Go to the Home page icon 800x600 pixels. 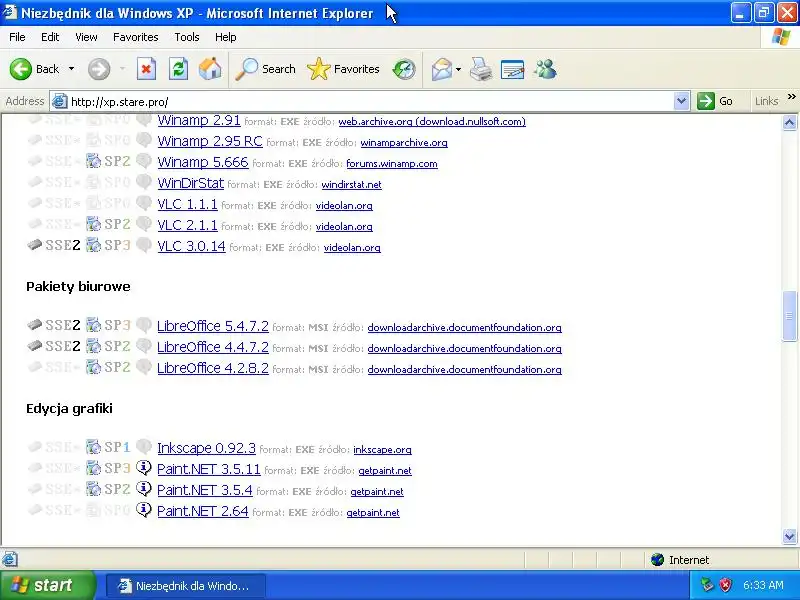[210, 69]
